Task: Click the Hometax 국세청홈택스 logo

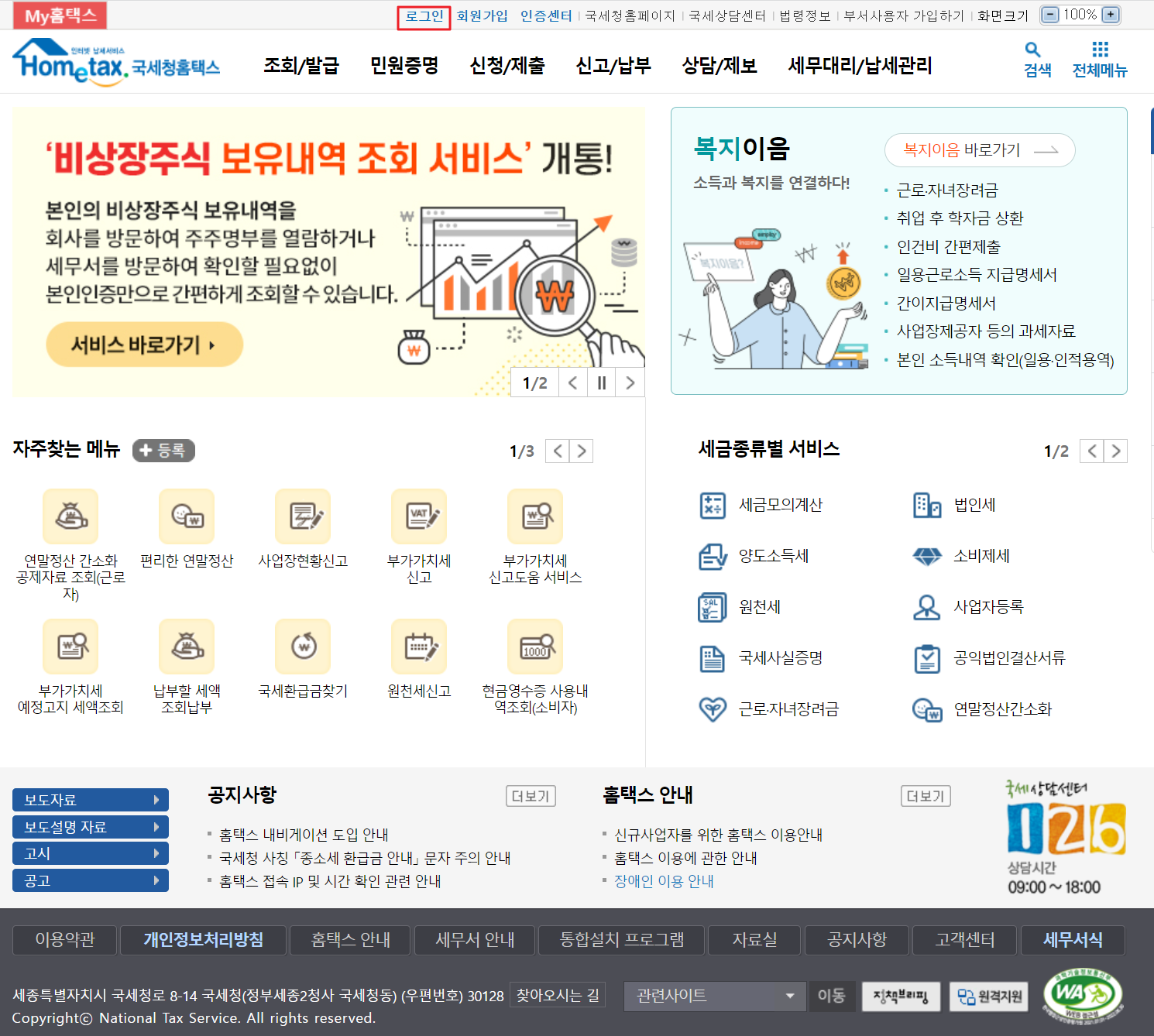Action: (116, 62)
